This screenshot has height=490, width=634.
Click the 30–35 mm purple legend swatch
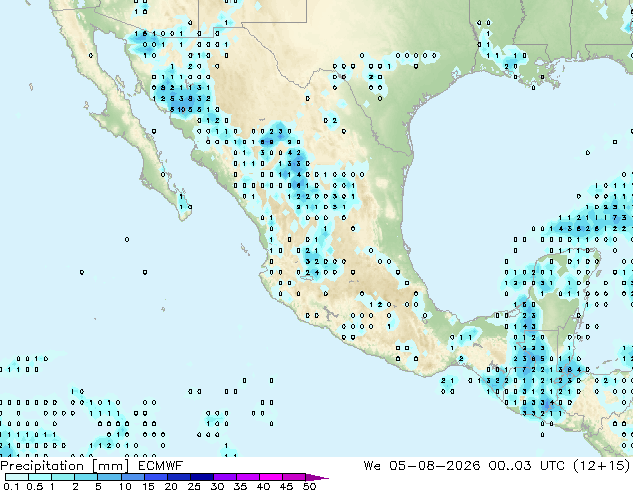(x=225, y=477)
